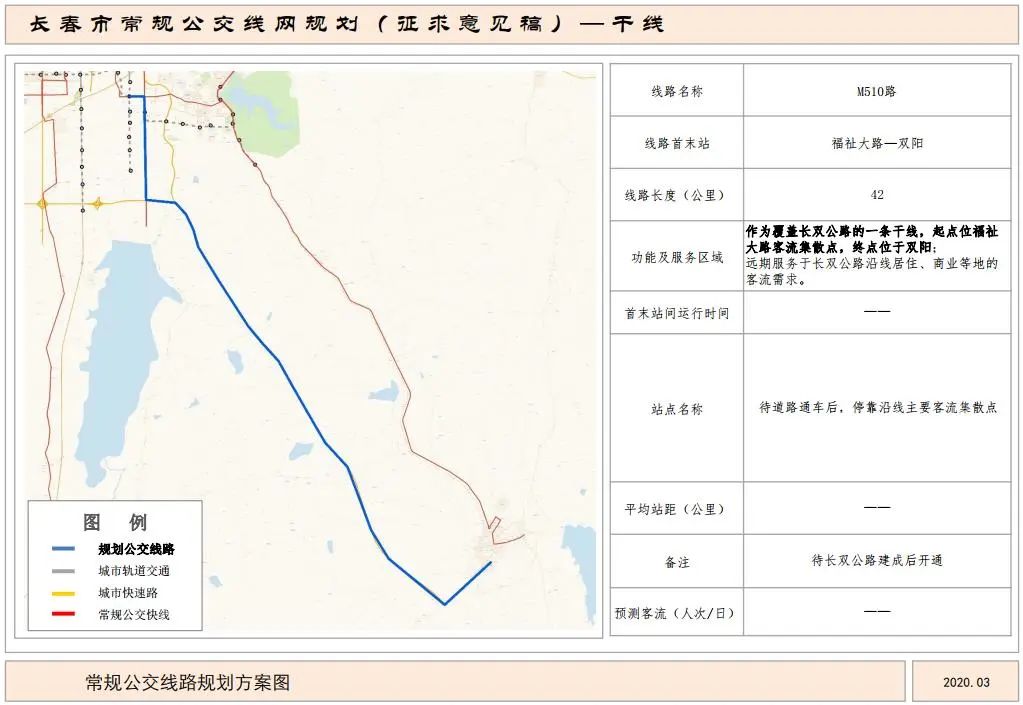Click the date '2020. 03' in footer
Image resolution: width=1023 pixels, height=705 pixels.
click(966, 682)
